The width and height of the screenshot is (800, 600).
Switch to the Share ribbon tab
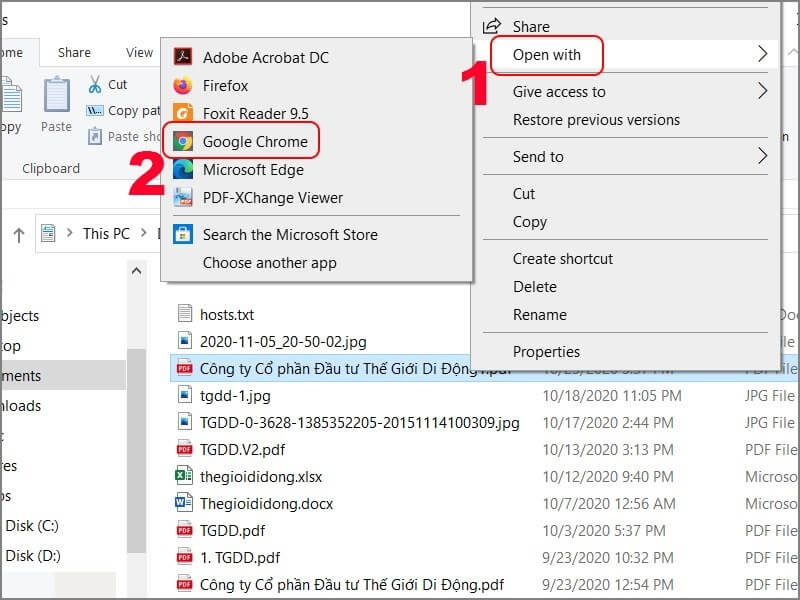pyautogui.click(x=74, y=53)
